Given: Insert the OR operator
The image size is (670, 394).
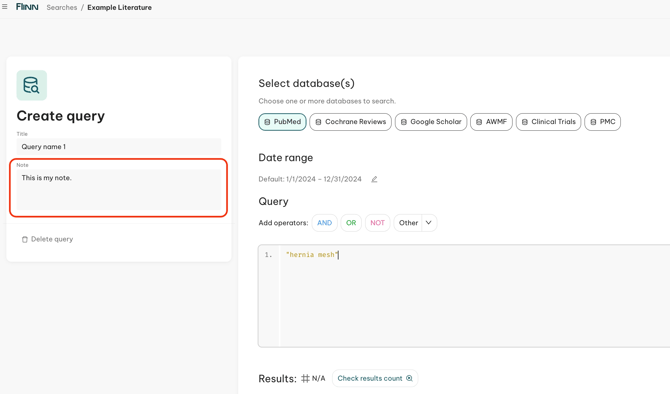Looking at the screenshot, I should click(x=351, y=223).
